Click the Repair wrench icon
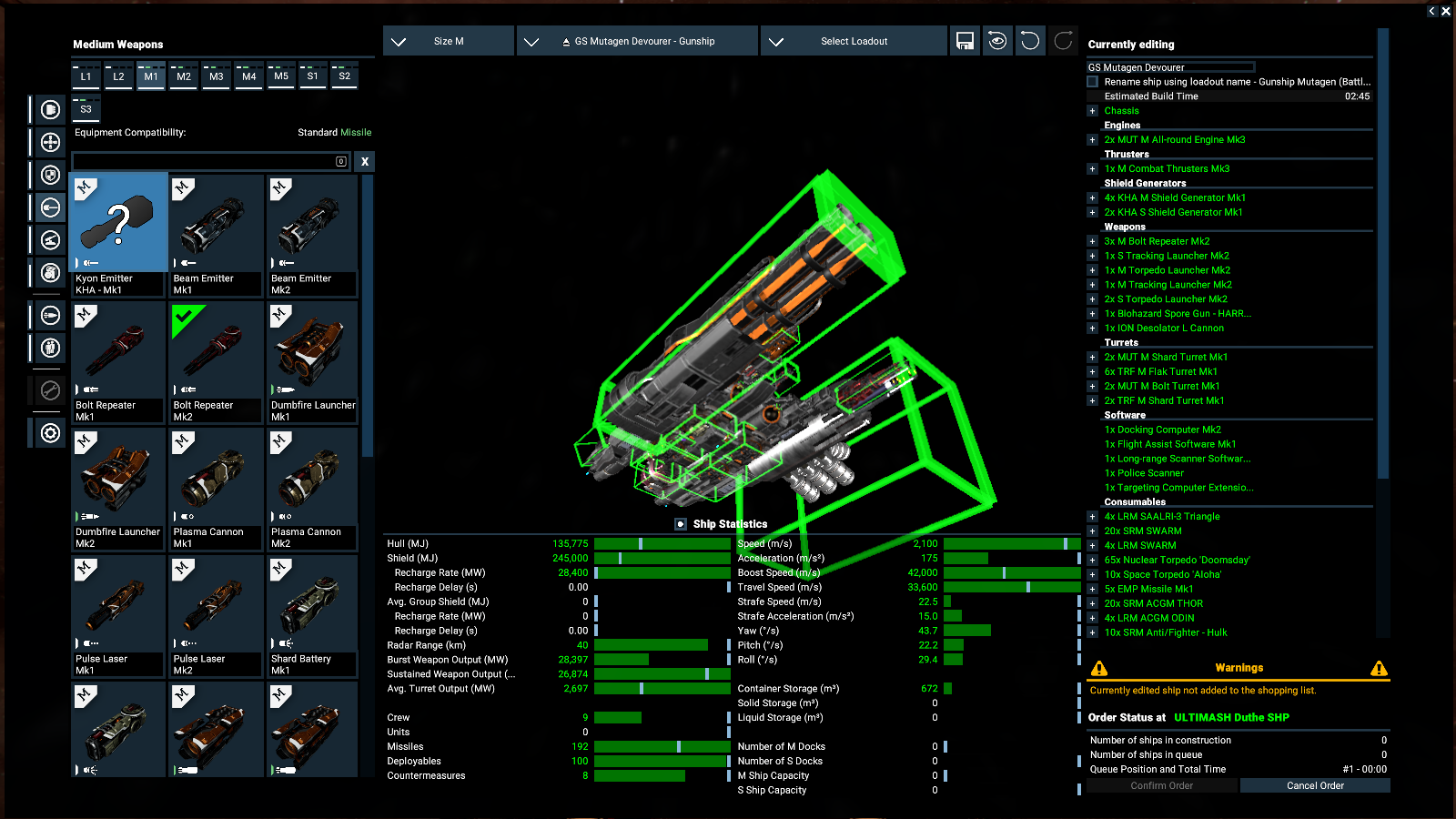 pos(51,390)
